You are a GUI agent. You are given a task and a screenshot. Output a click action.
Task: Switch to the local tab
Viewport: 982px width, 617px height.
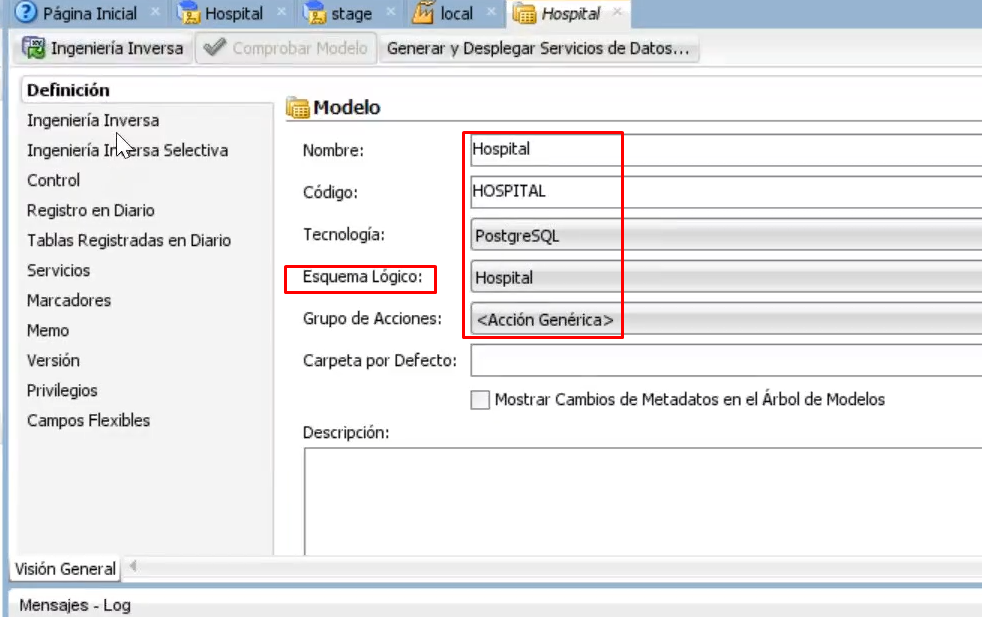[x=456, y=13]
